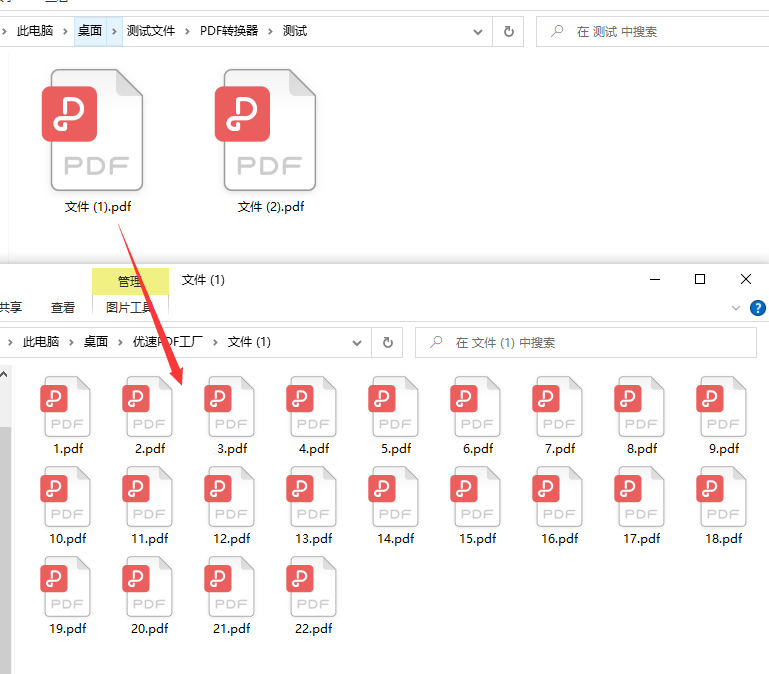Select the 6.pdf file icon
The image size is (769, 674).
click(x=475, y=406)
